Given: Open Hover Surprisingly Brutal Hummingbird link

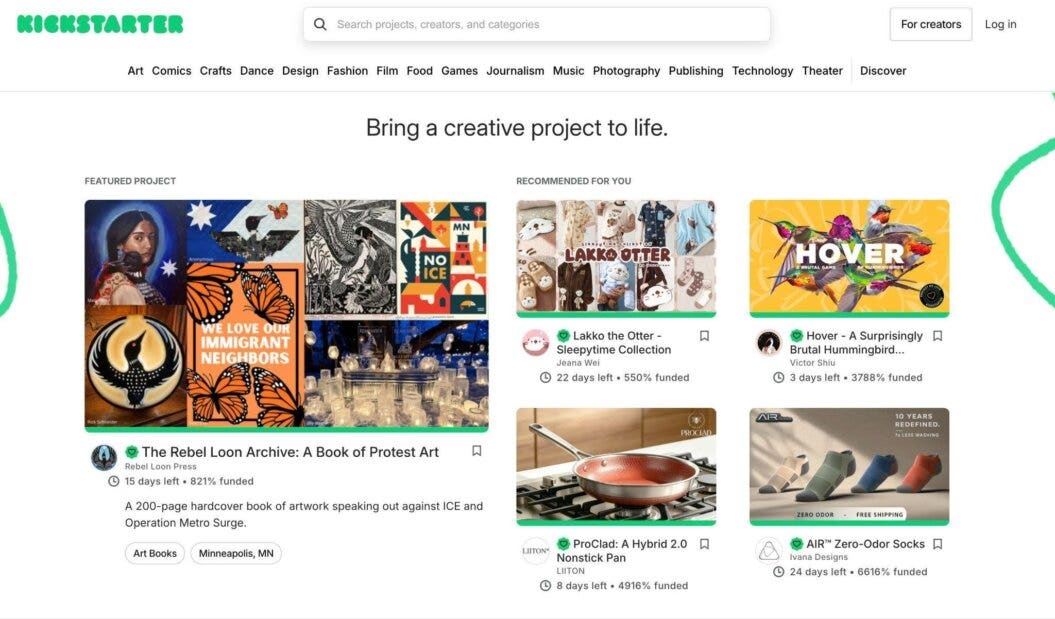Looking at the screenshot, I should (856, 342).
